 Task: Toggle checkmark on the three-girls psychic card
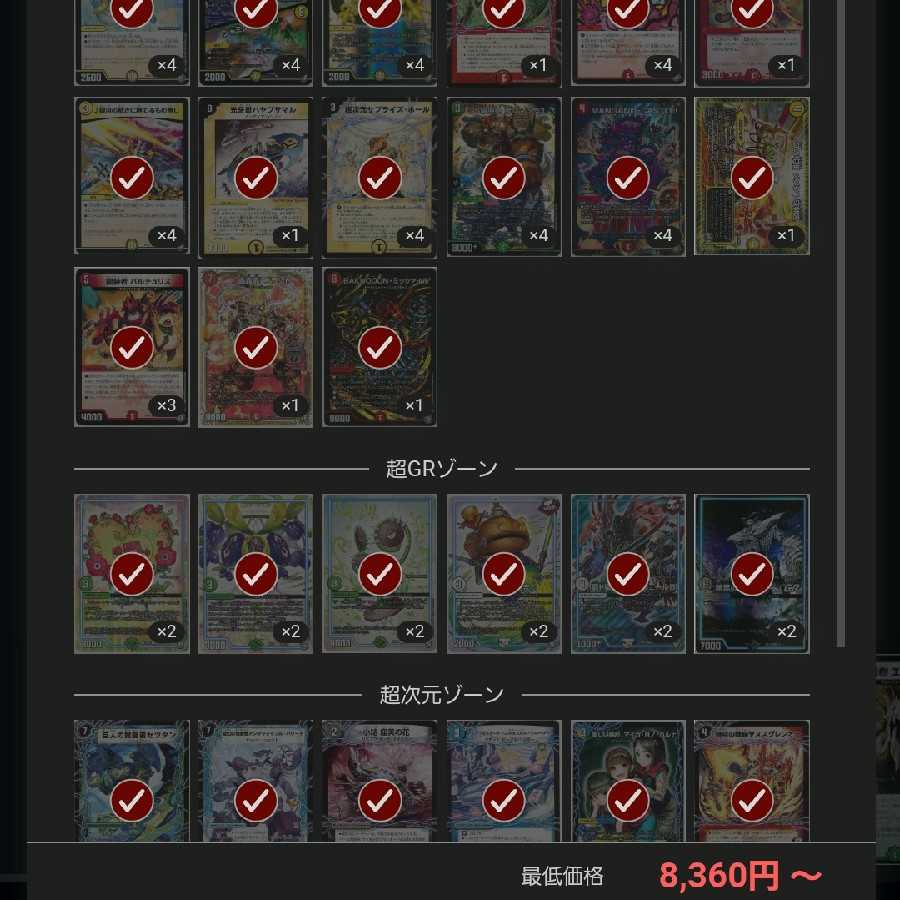point(627,800)
